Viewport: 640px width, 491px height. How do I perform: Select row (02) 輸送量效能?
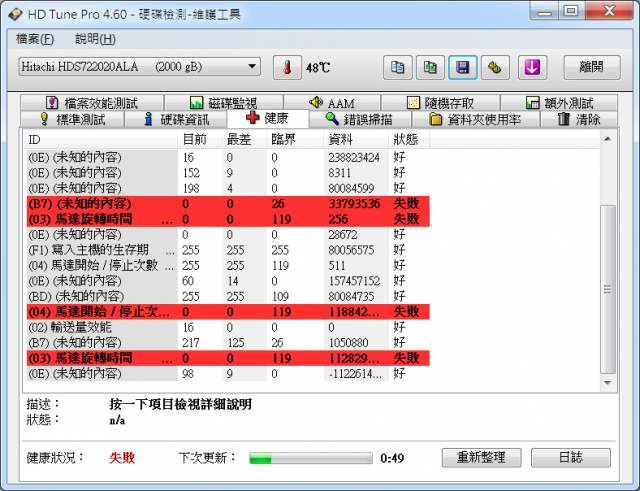(228, 327)
